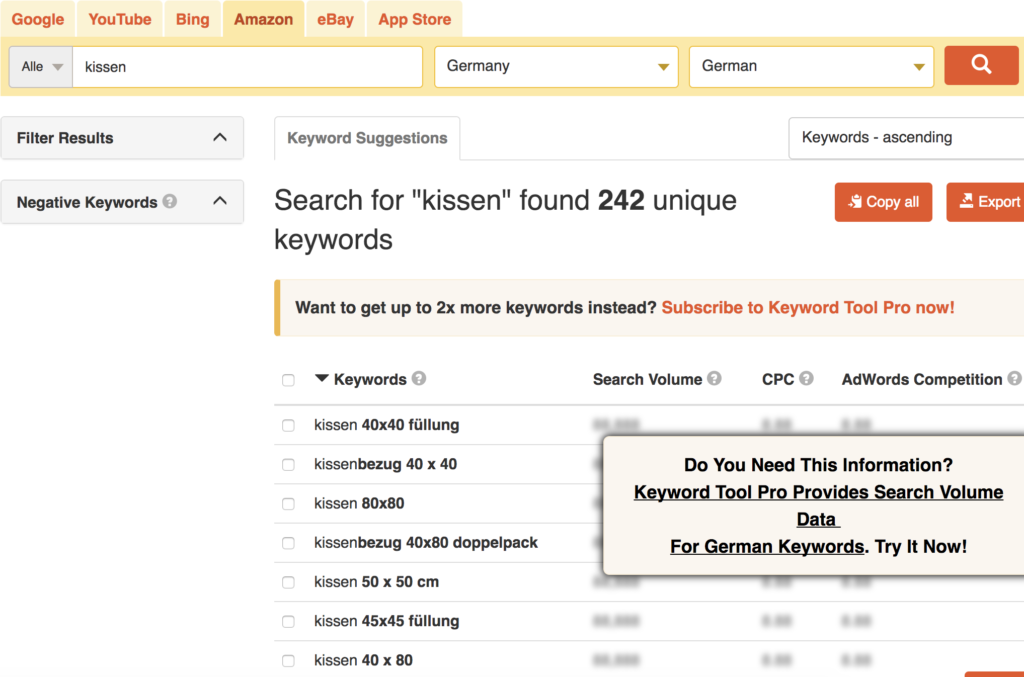The width and height of the screenshot is (1024, 677).
Task: Open the CPC column help icon
Action: pyautogui.click(x=807, y=379)
